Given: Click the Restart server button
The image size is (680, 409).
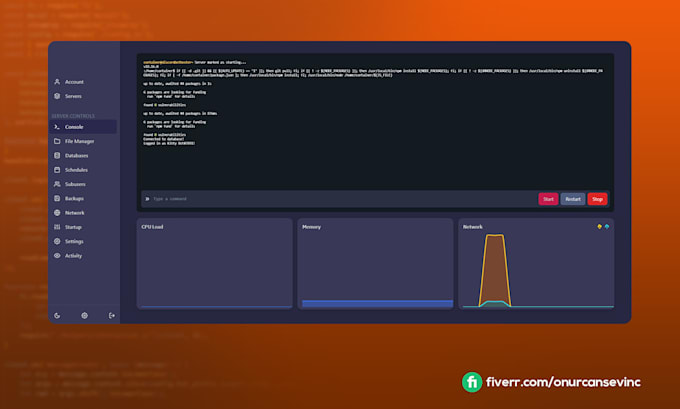Looking at the screenshot, I should [572, 199].
